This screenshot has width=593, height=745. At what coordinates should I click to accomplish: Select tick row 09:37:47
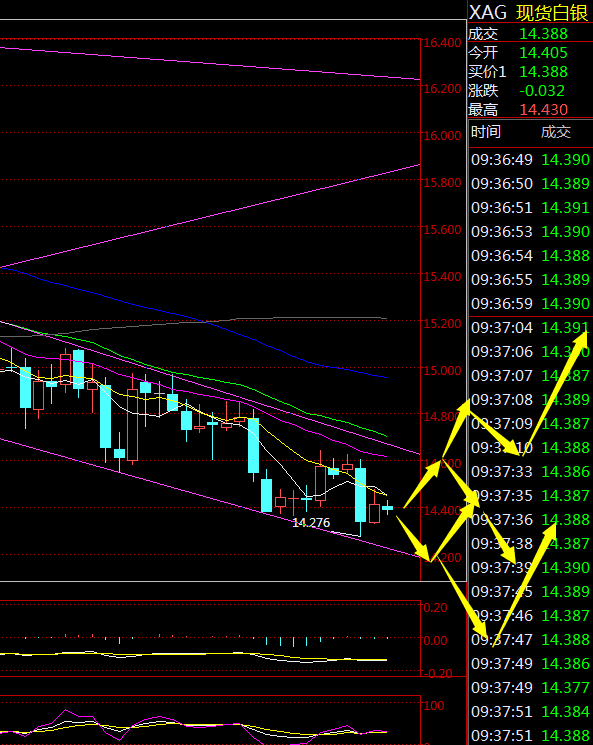click(x=530, y=640)
